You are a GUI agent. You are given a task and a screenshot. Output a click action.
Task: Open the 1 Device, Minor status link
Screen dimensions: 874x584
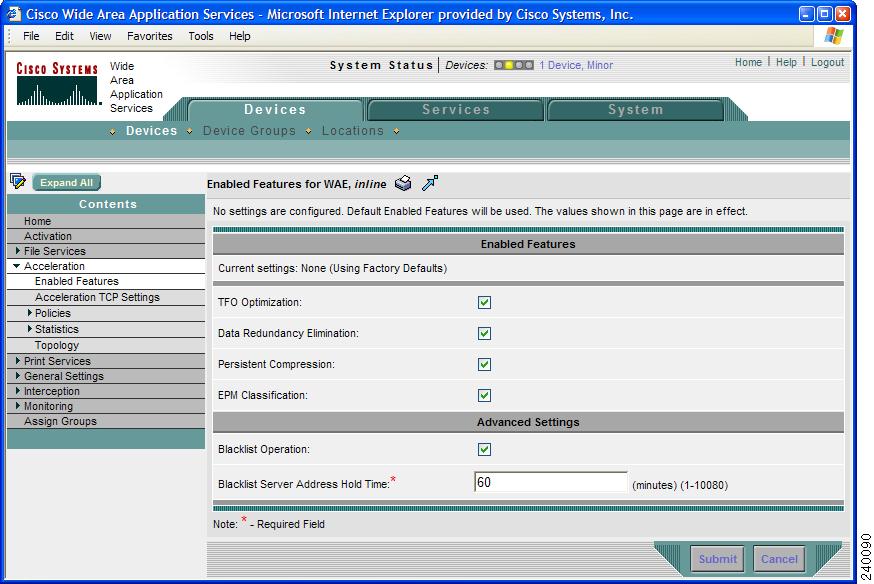point(576,65)
